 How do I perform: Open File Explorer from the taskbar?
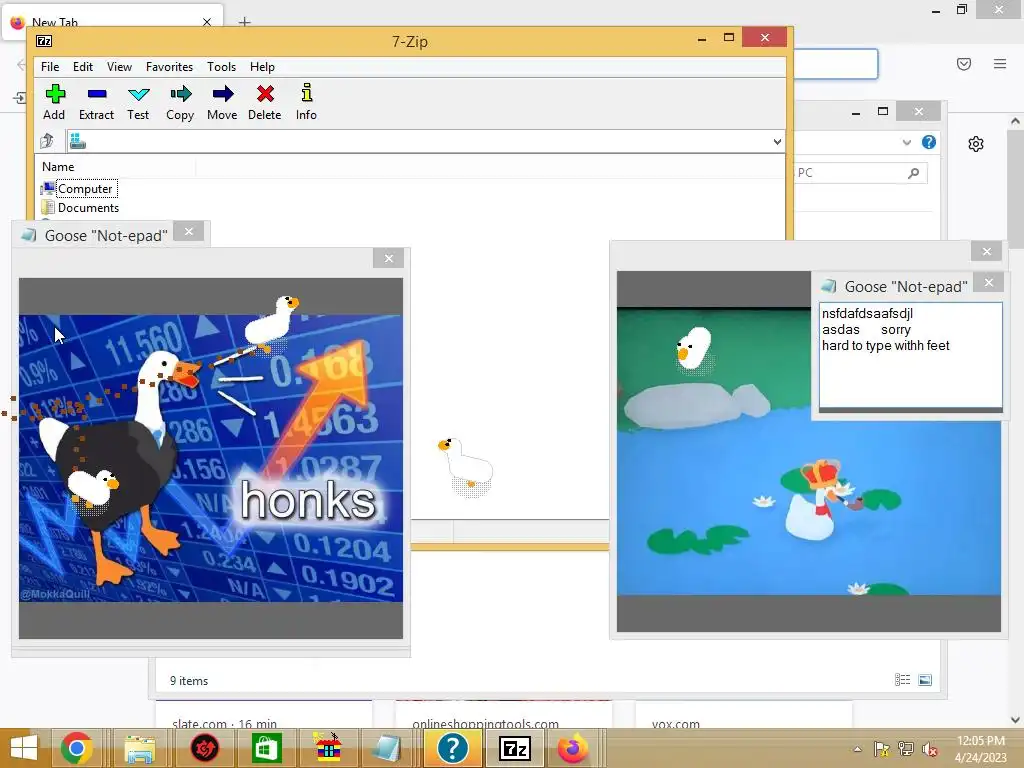pyautogui.click(x=139, y=748)
